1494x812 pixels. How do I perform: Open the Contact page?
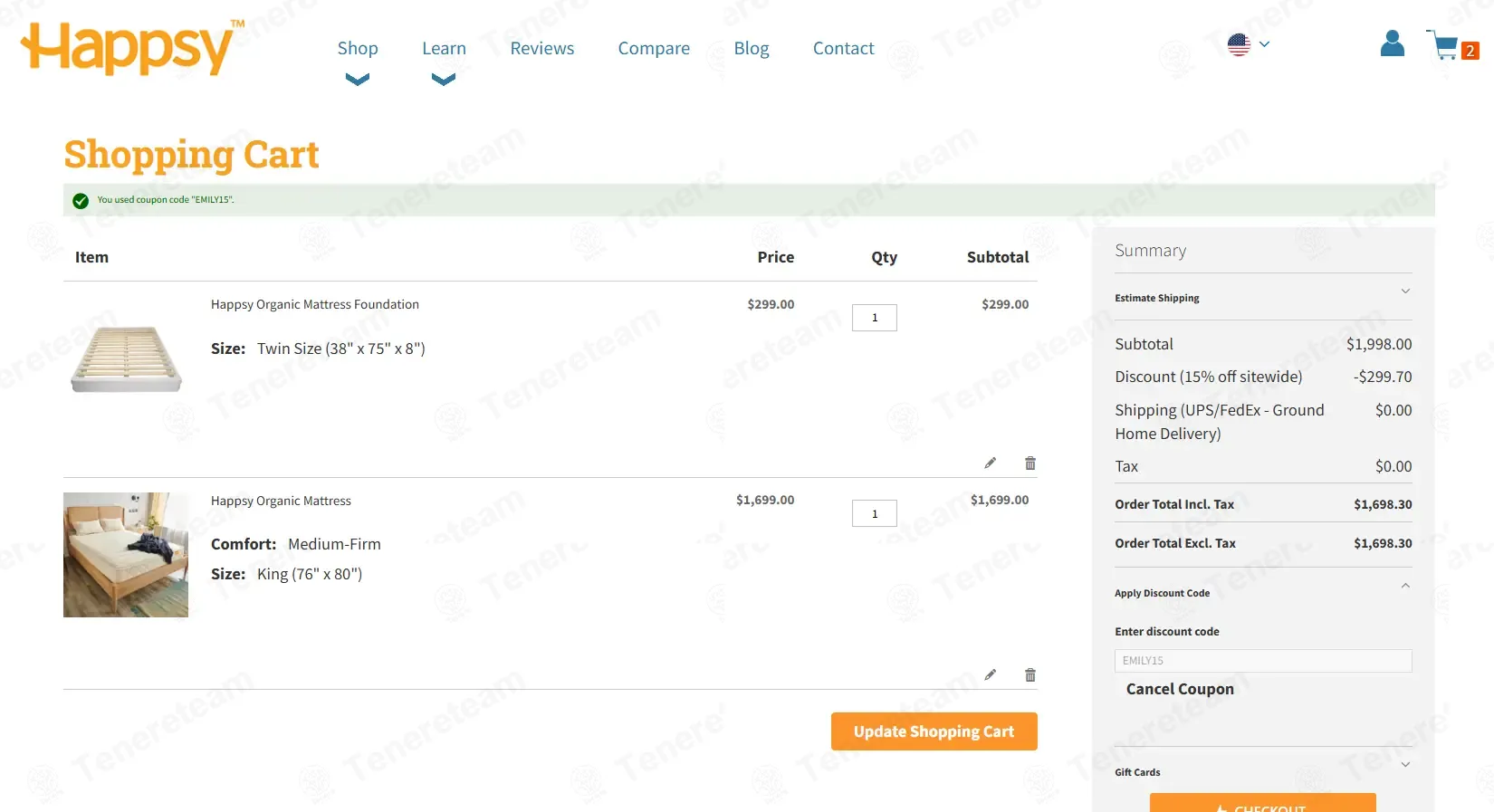click(843, 48)
